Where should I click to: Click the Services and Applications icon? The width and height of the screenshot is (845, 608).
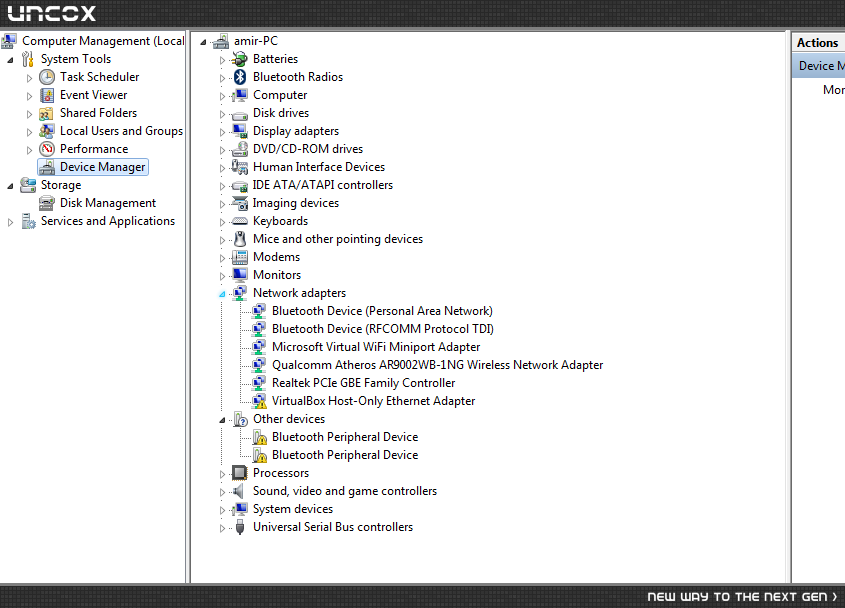tap(28, 221)
